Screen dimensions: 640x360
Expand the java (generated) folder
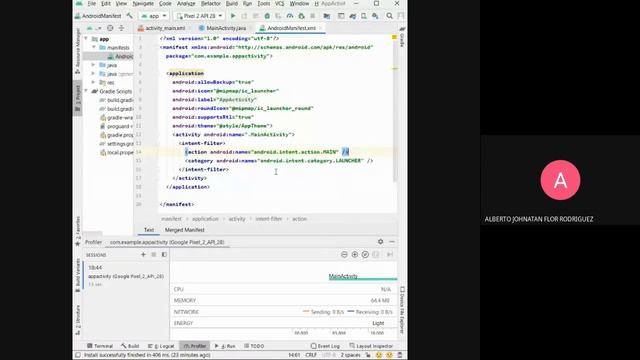(x=93, y=74)
